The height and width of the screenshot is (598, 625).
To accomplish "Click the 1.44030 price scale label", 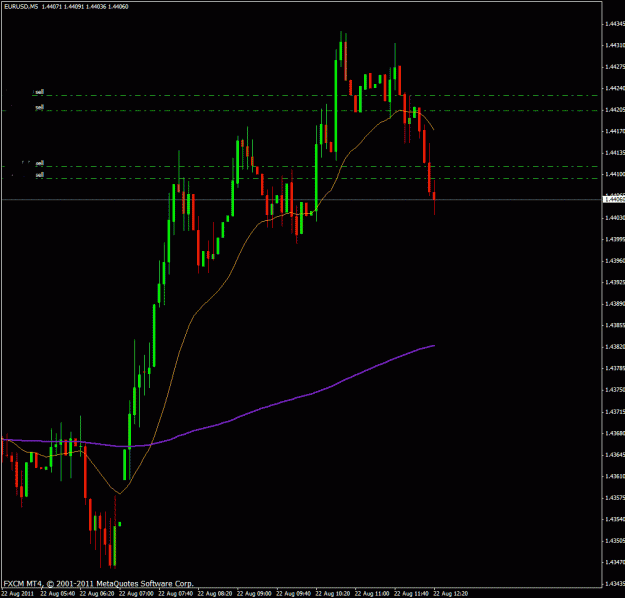I will (615, 218).
